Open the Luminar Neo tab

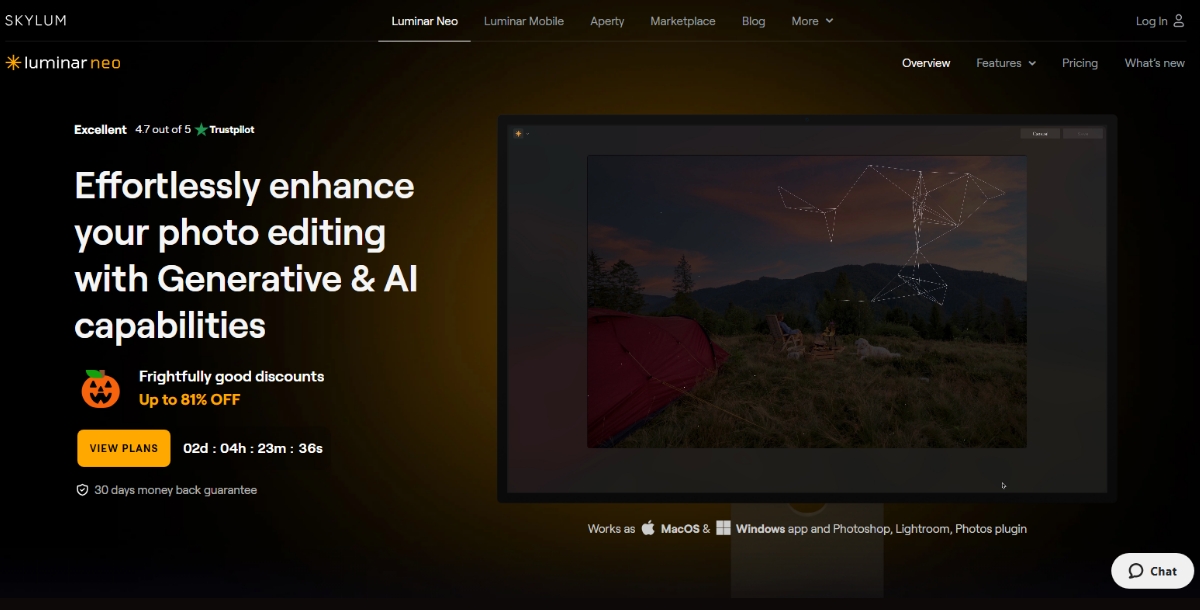(x=424, y=21)
